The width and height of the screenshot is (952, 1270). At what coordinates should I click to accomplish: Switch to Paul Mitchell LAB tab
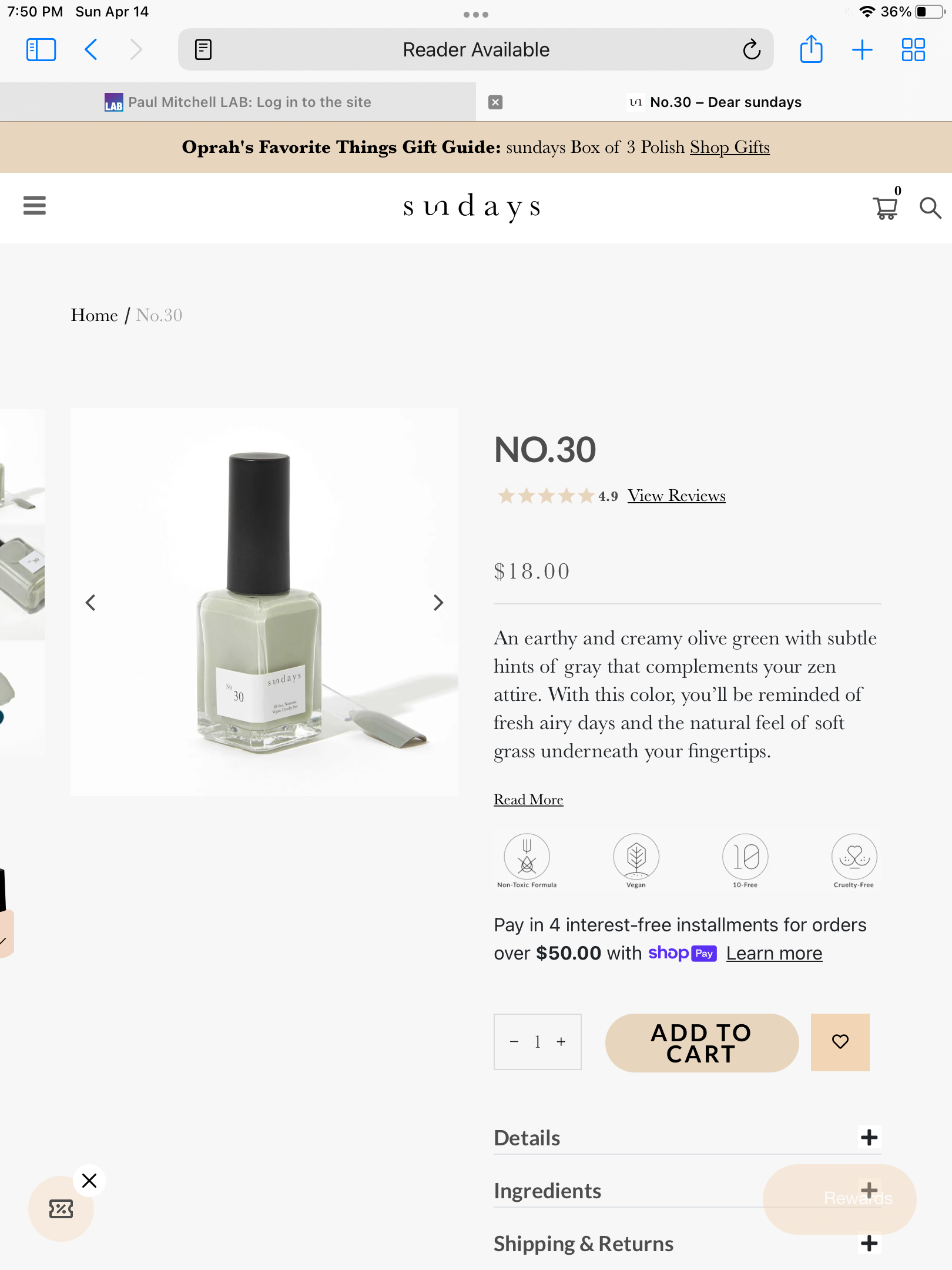[238, 102]
